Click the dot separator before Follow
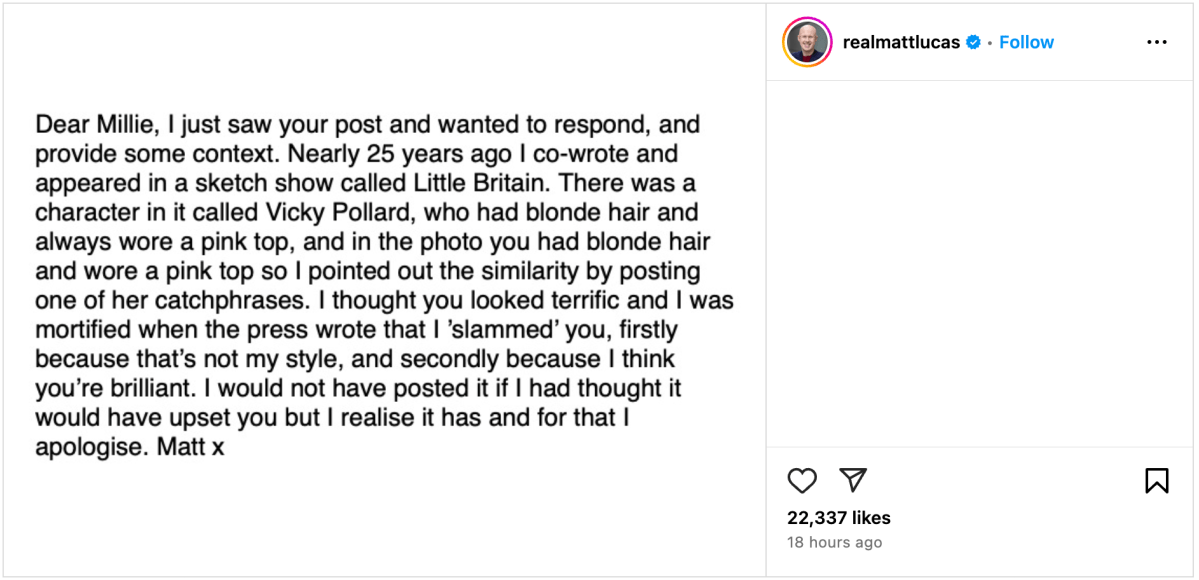The width and height of the screenshot is (1199, 580). [x=990, y=42]
